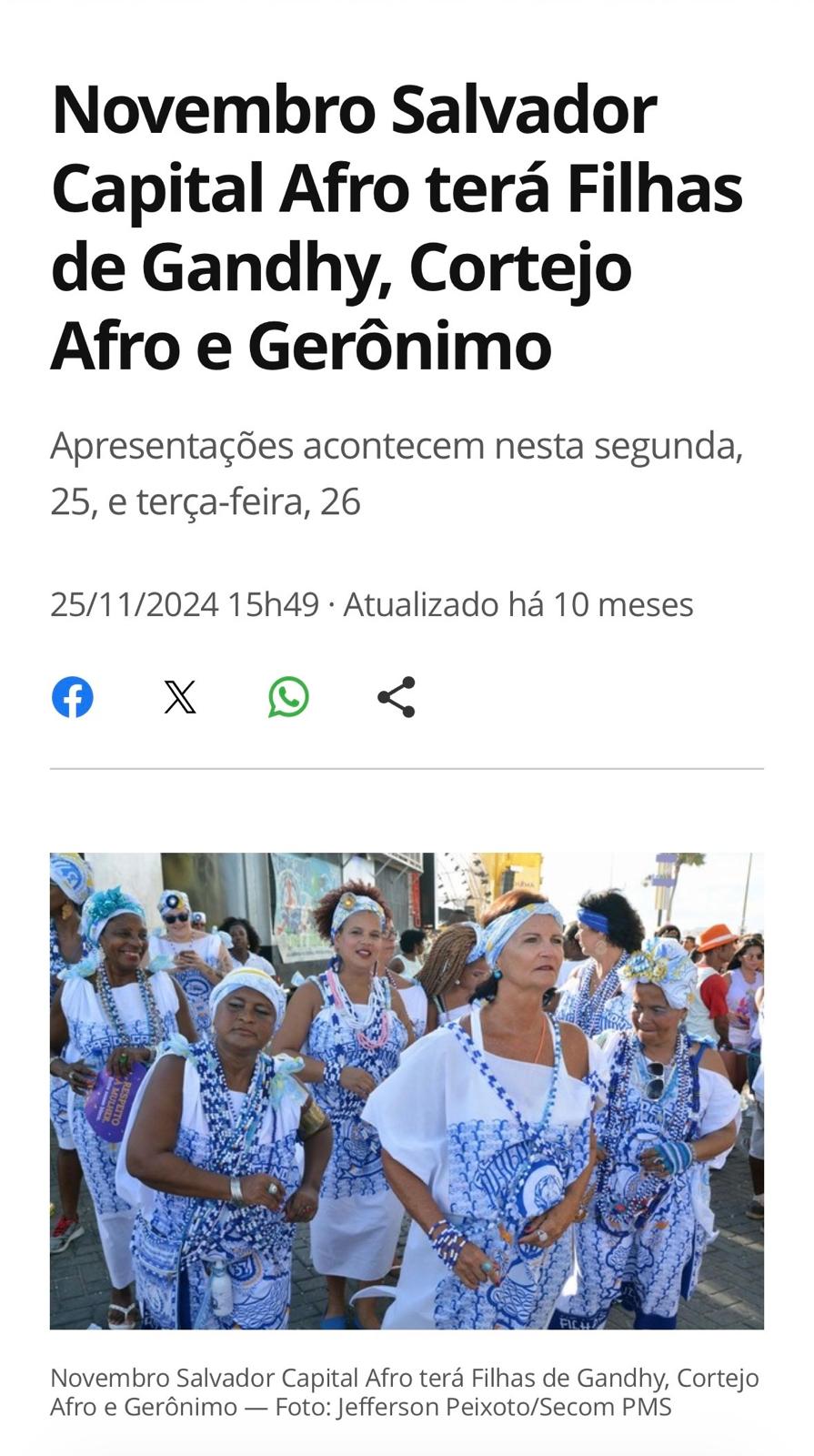Click the subtitle "Apresentações acontecem nesta segunda"

tap(397, 446)
